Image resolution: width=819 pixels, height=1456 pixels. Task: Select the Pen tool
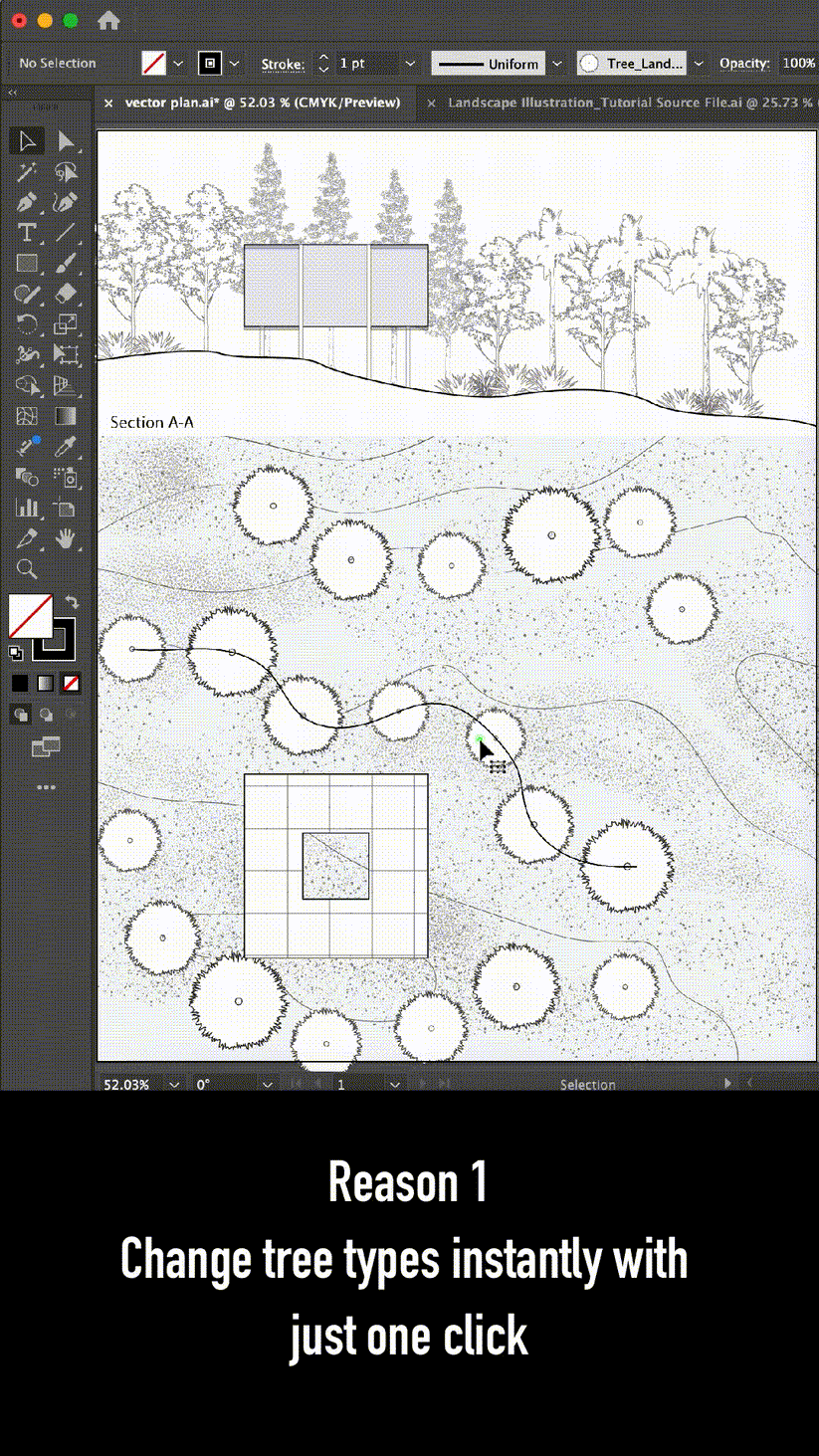(27, 203)
